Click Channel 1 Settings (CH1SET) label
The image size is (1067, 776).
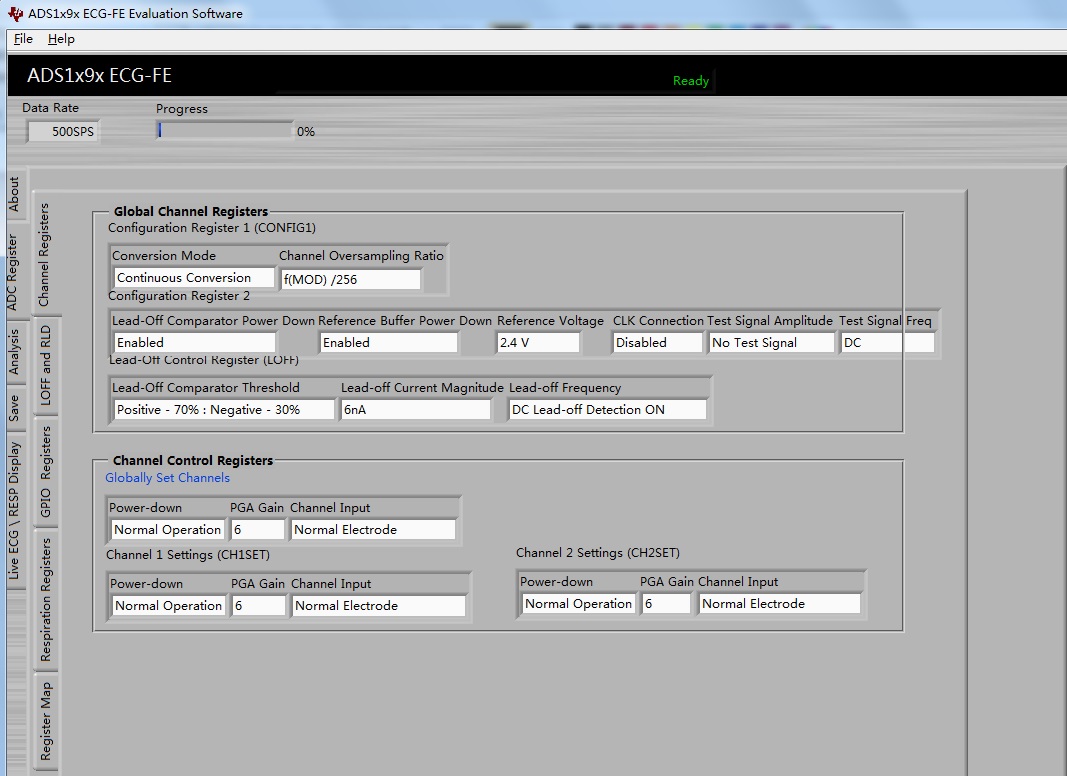(188, 555)
